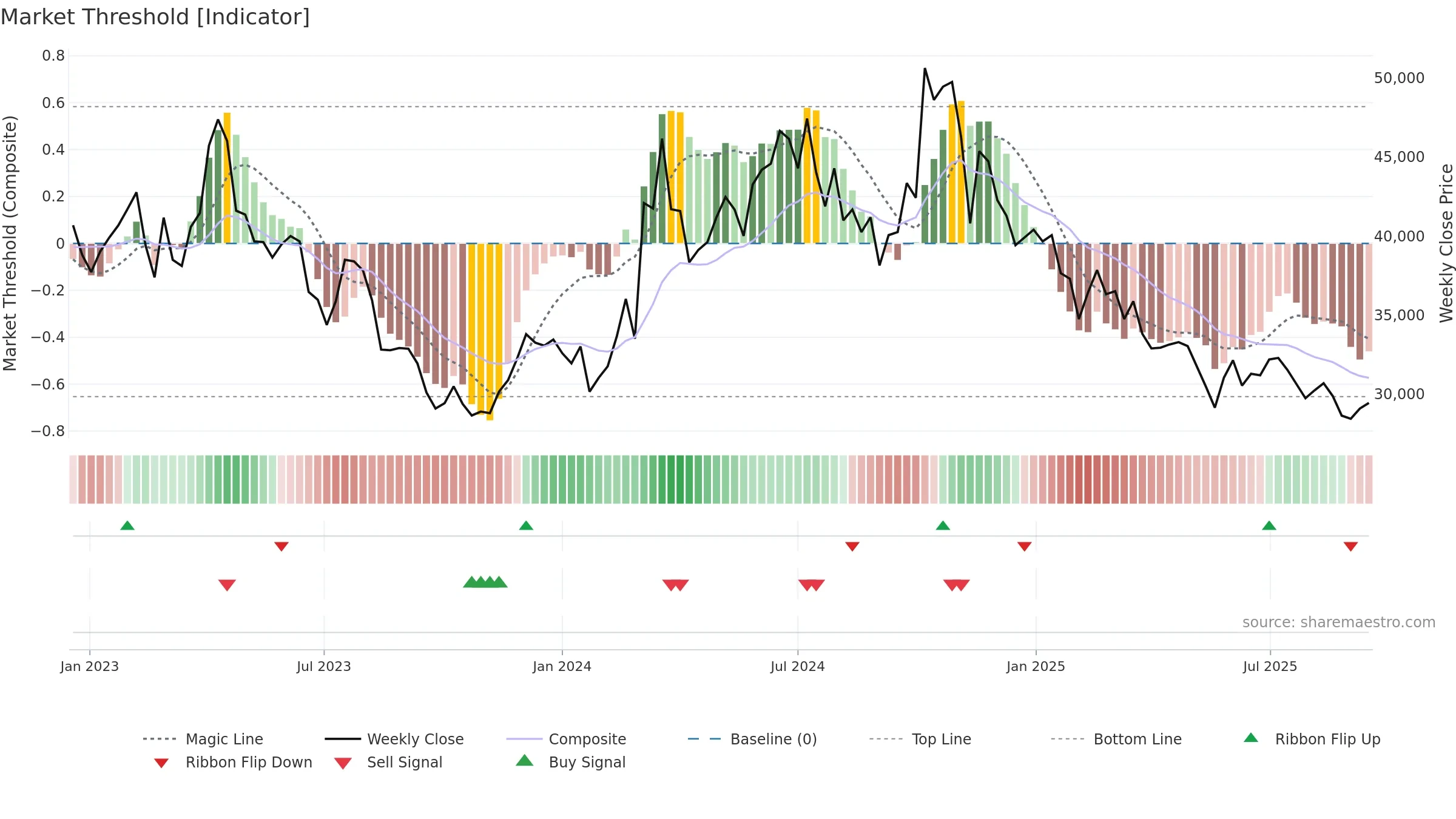
Task: Toggle the Top Line legend entry
Action: 920,739
